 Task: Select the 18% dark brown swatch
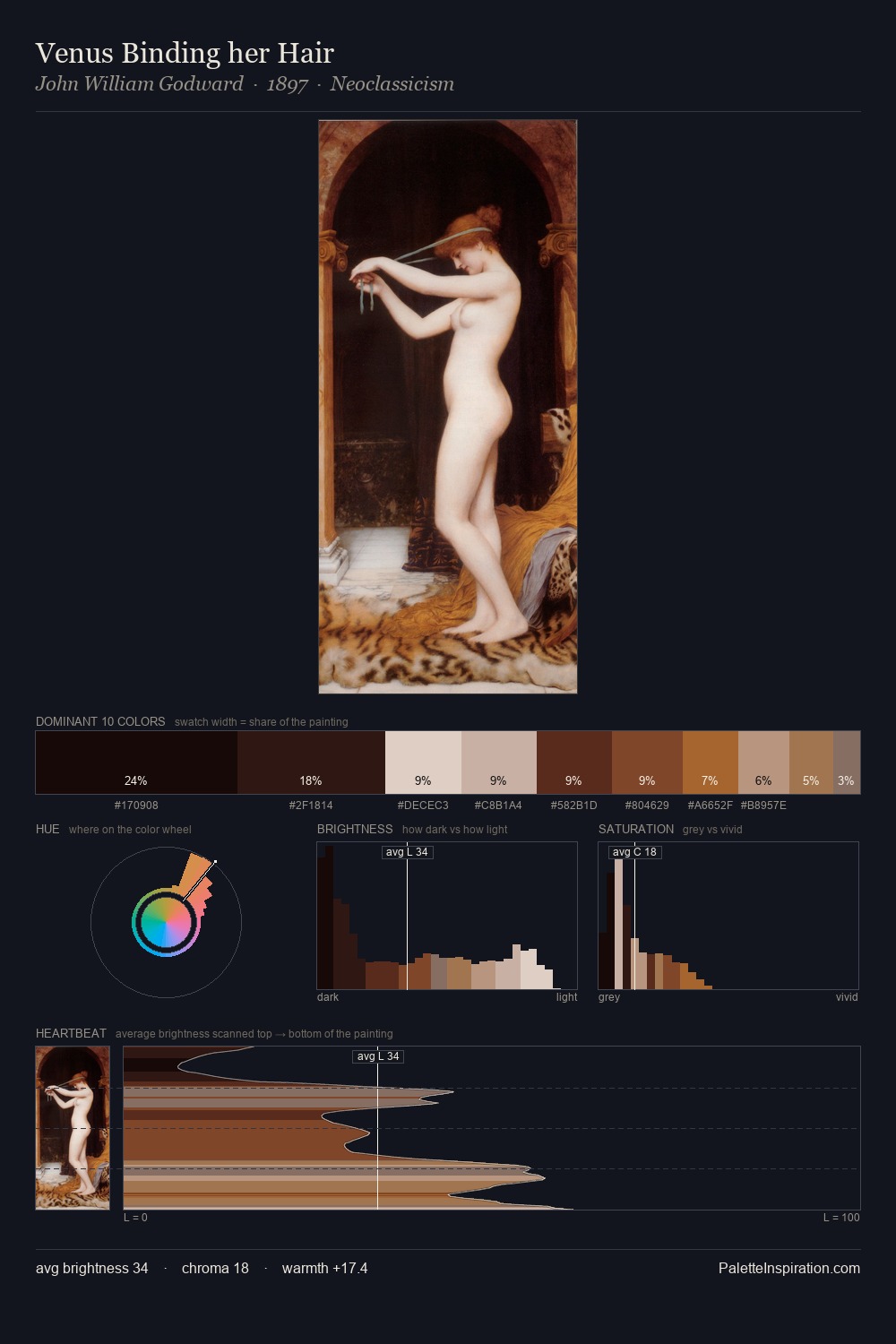[311, 762]
